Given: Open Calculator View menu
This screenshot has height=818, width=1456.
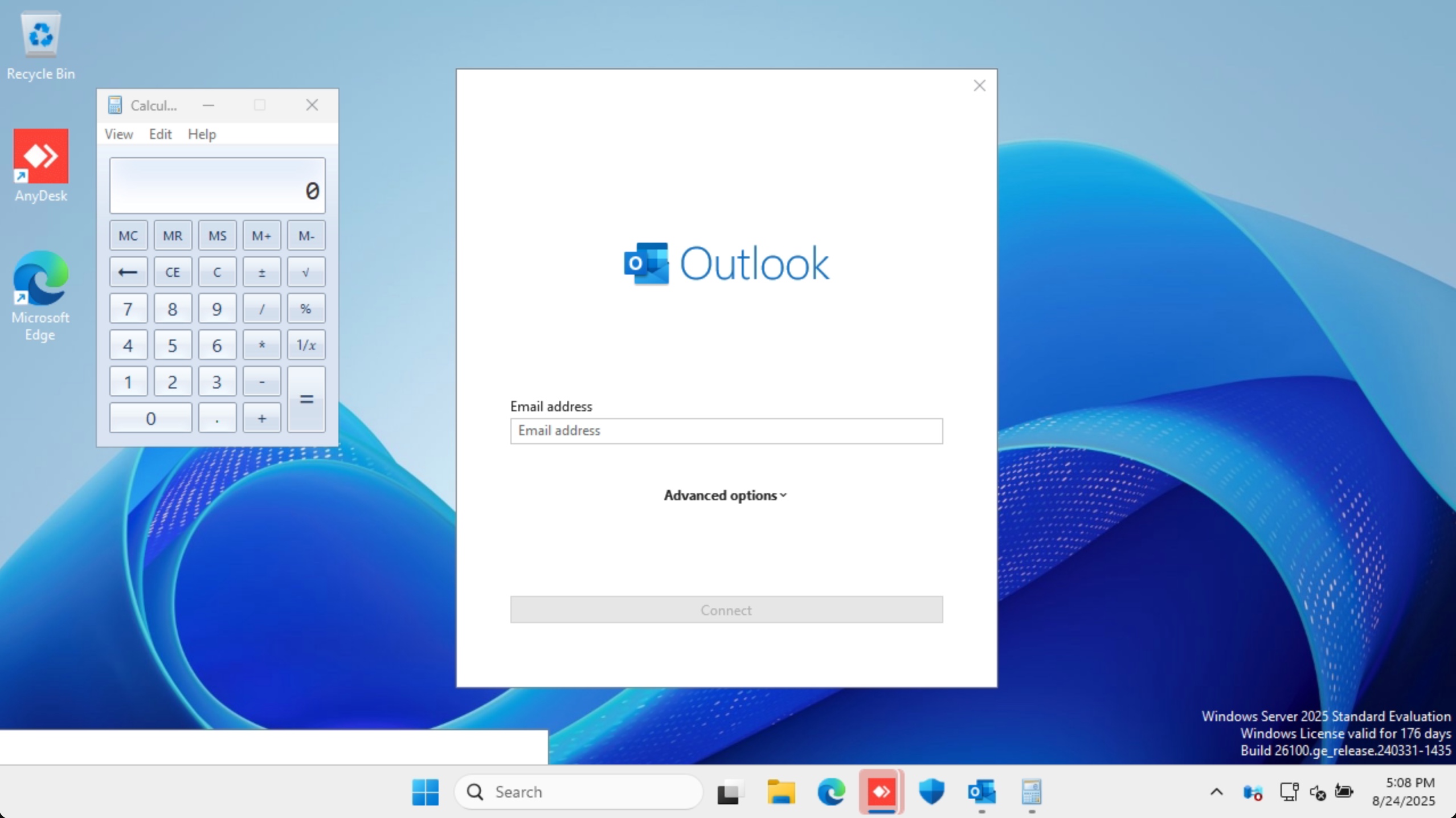Looking at the screenshot, I should coord(118,134).
